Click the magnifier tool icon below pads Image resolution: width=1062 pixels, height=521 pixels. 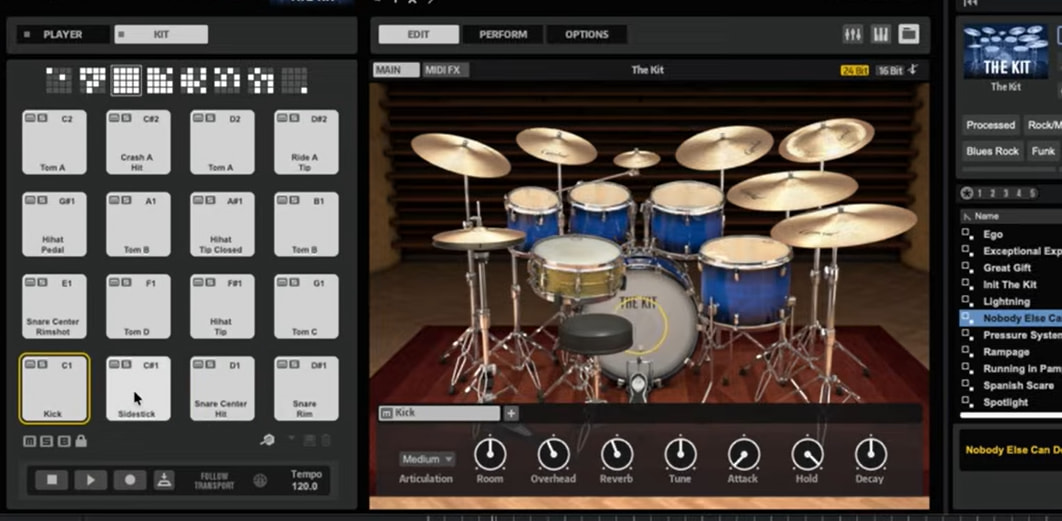268,440
